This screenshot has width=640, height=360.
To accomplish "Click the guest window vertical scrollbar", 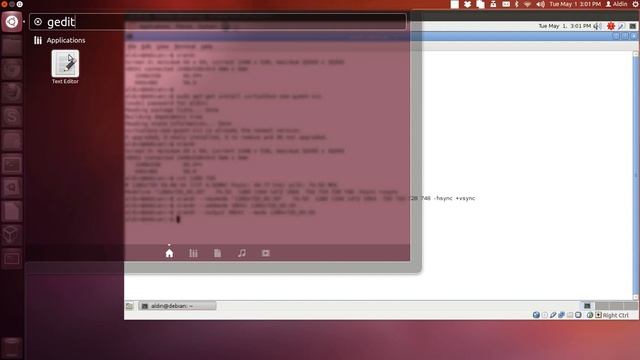I will (636, 176).
